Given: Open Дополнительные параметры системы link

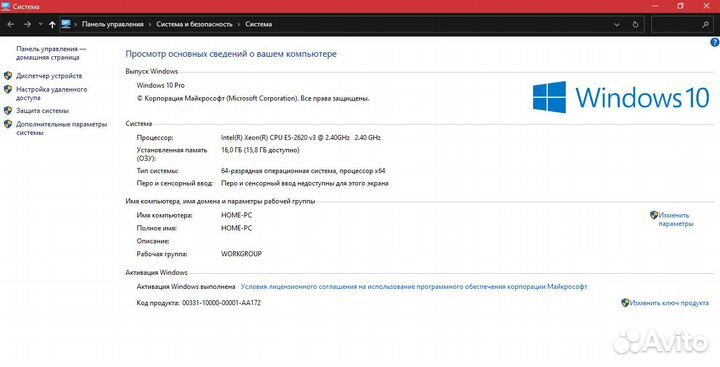Looking at the screenshot, I should [62, 128].
